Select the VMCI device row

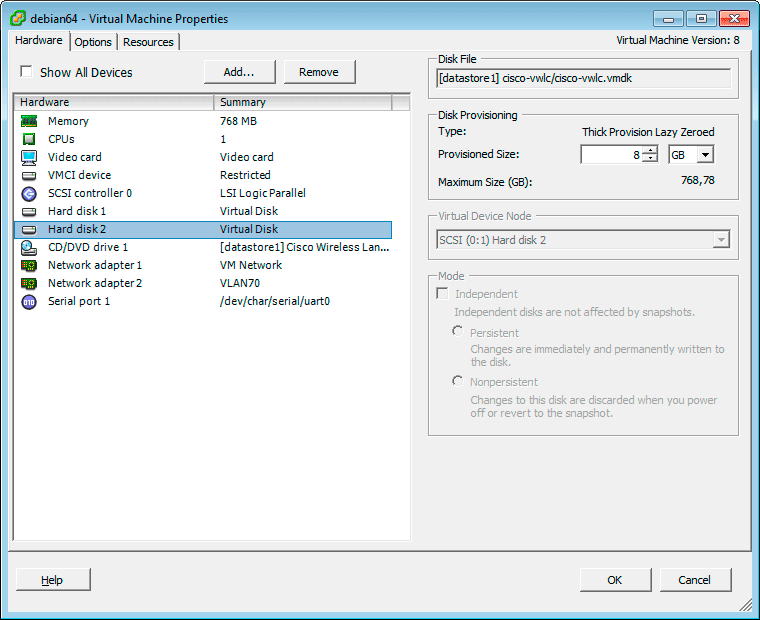203,175
